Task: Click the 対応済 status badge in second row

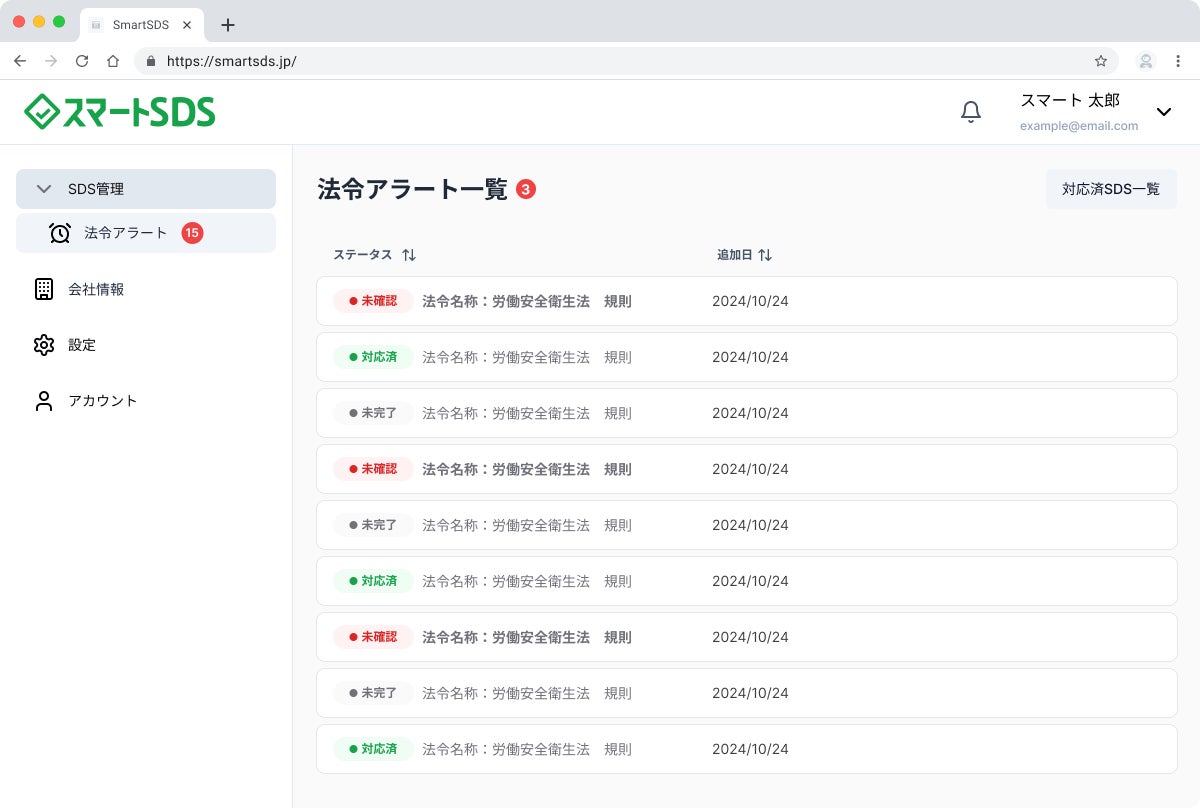Action: [x=373, y=357]
